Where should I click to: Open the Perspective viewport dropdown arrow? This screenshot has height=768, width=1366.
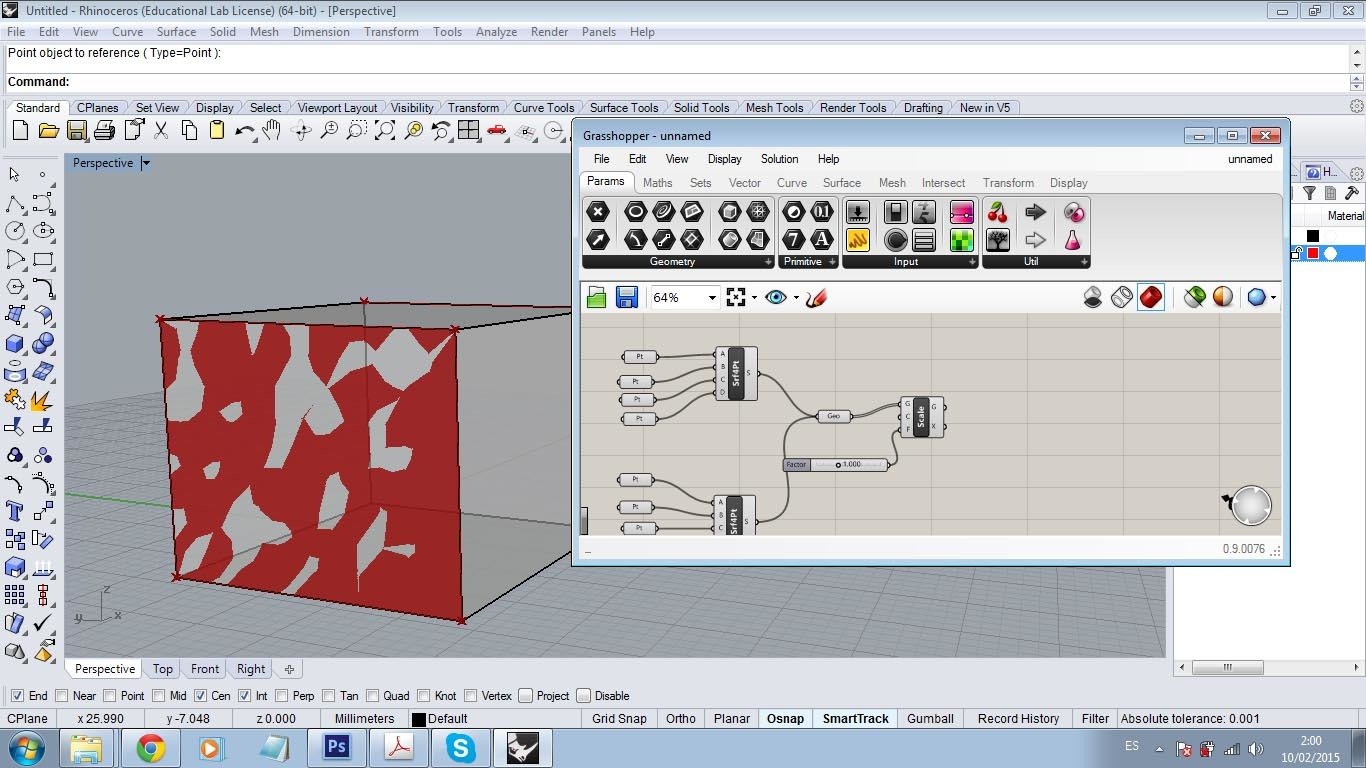pyautogui.click(x=146, y=163)
